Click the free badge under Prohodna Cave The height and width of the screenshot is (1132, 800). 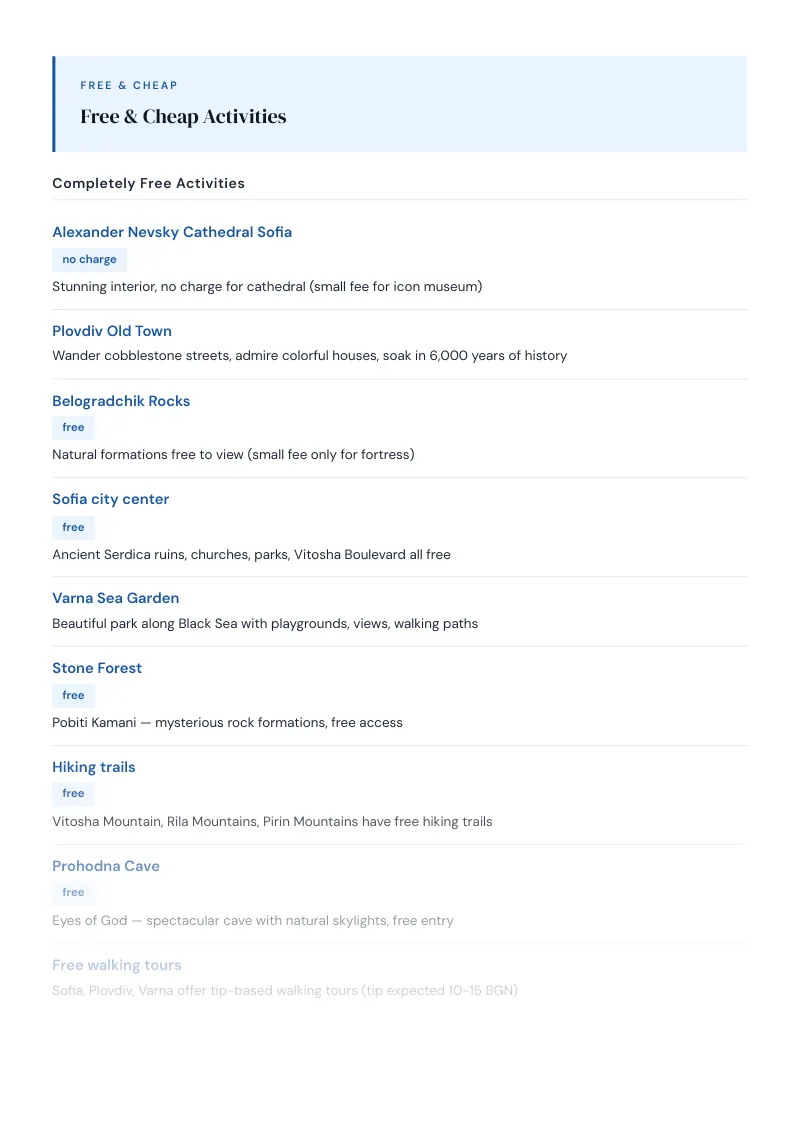[x=73, y=892]
